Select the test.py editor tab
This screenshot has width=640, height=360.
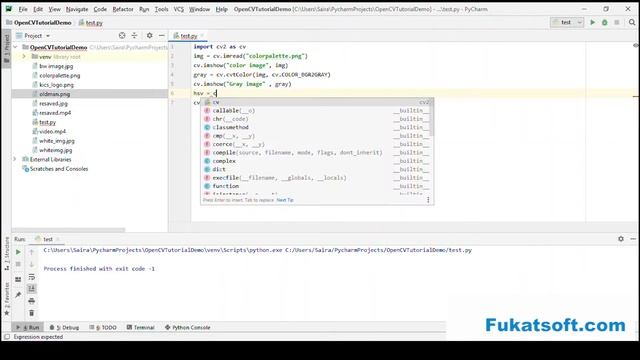(189, 36)
